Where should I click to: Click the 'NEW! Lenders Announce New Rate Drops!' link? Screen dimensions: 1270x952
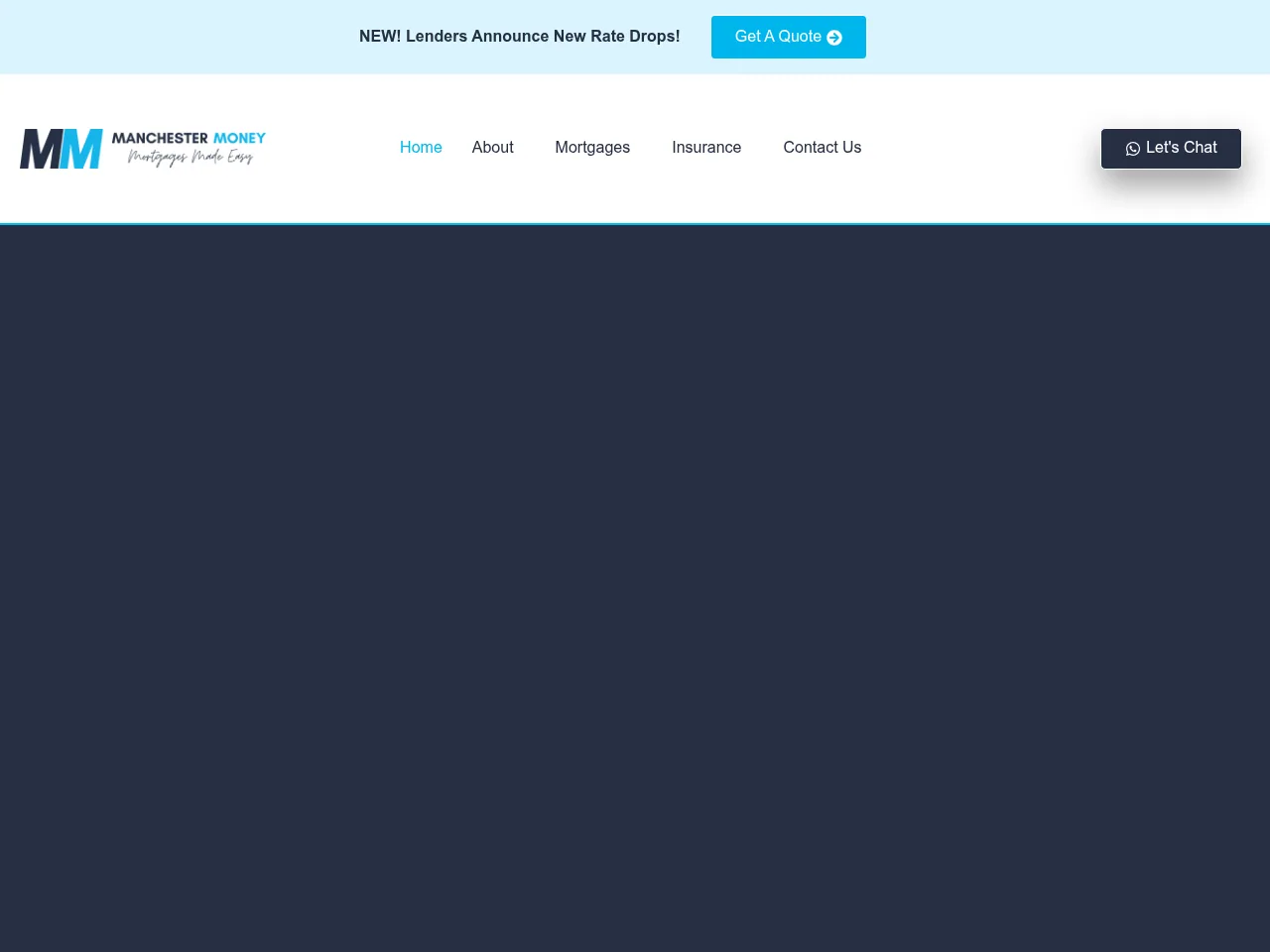(519, 36)
